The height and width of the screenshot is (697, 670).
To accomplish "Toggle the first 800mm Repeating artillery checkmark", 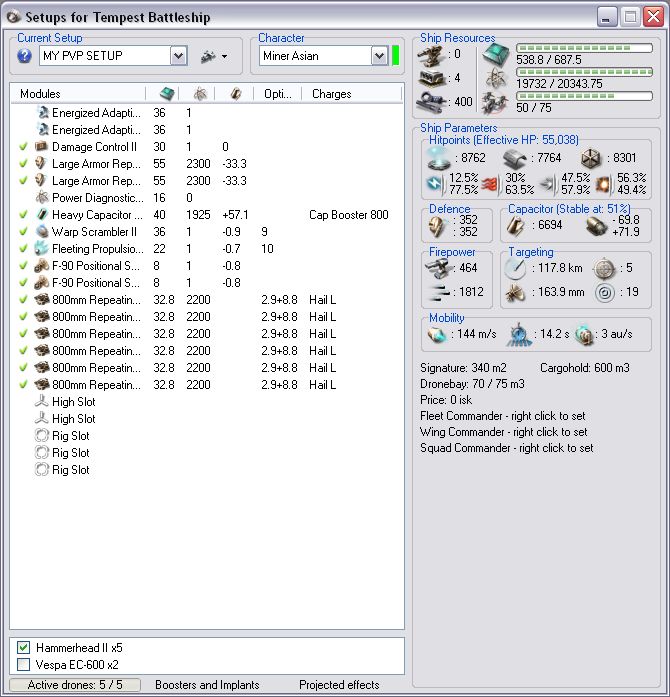I will point(23,299).
